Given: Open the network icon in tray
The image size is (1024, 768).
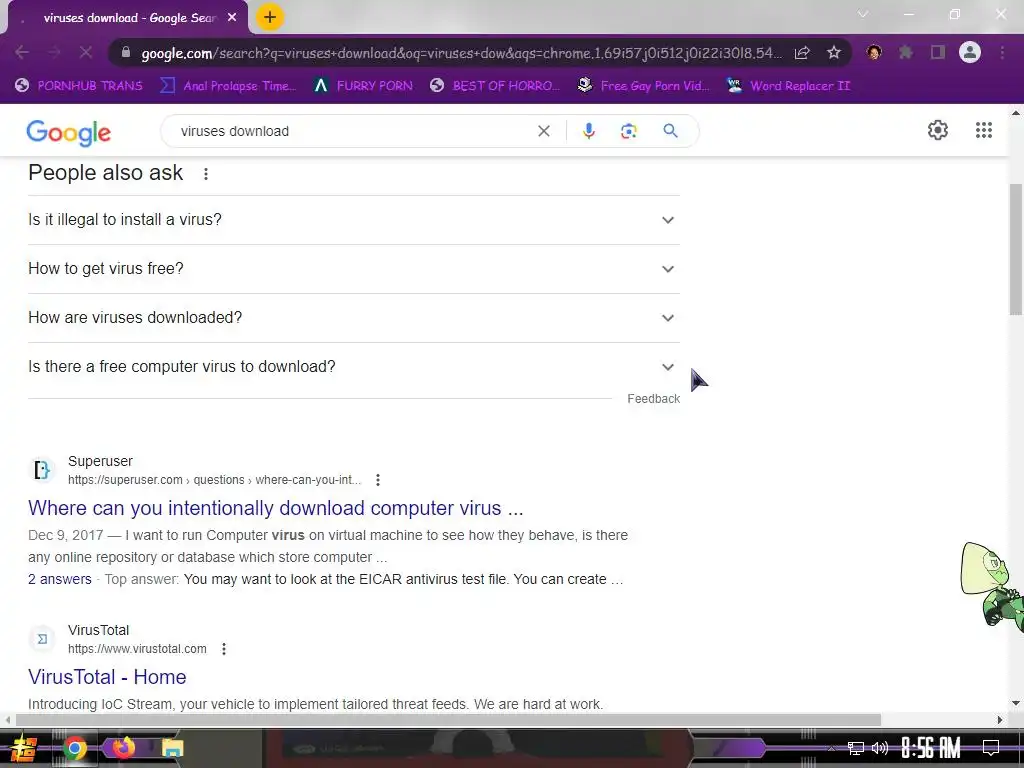Looking at the screenshot, I should click(x=856, y=748).
